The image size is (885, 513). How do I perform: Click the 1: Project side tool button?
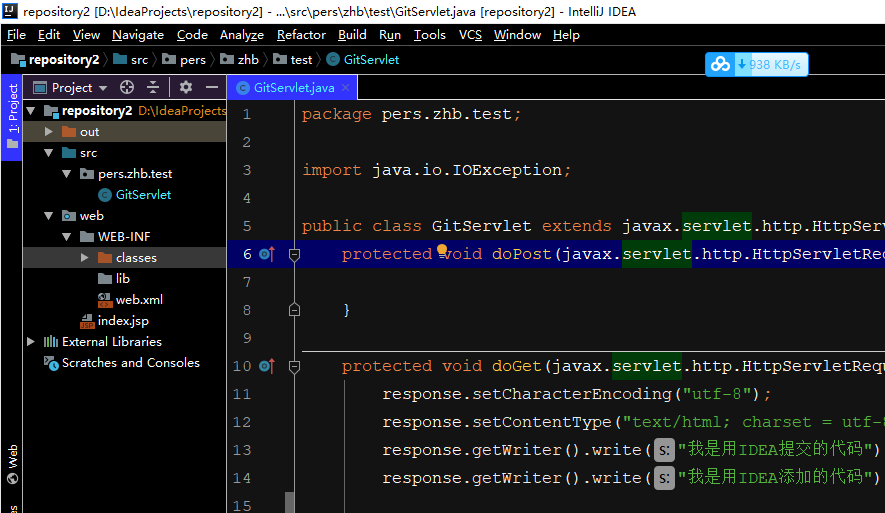[x=12, y=117]
